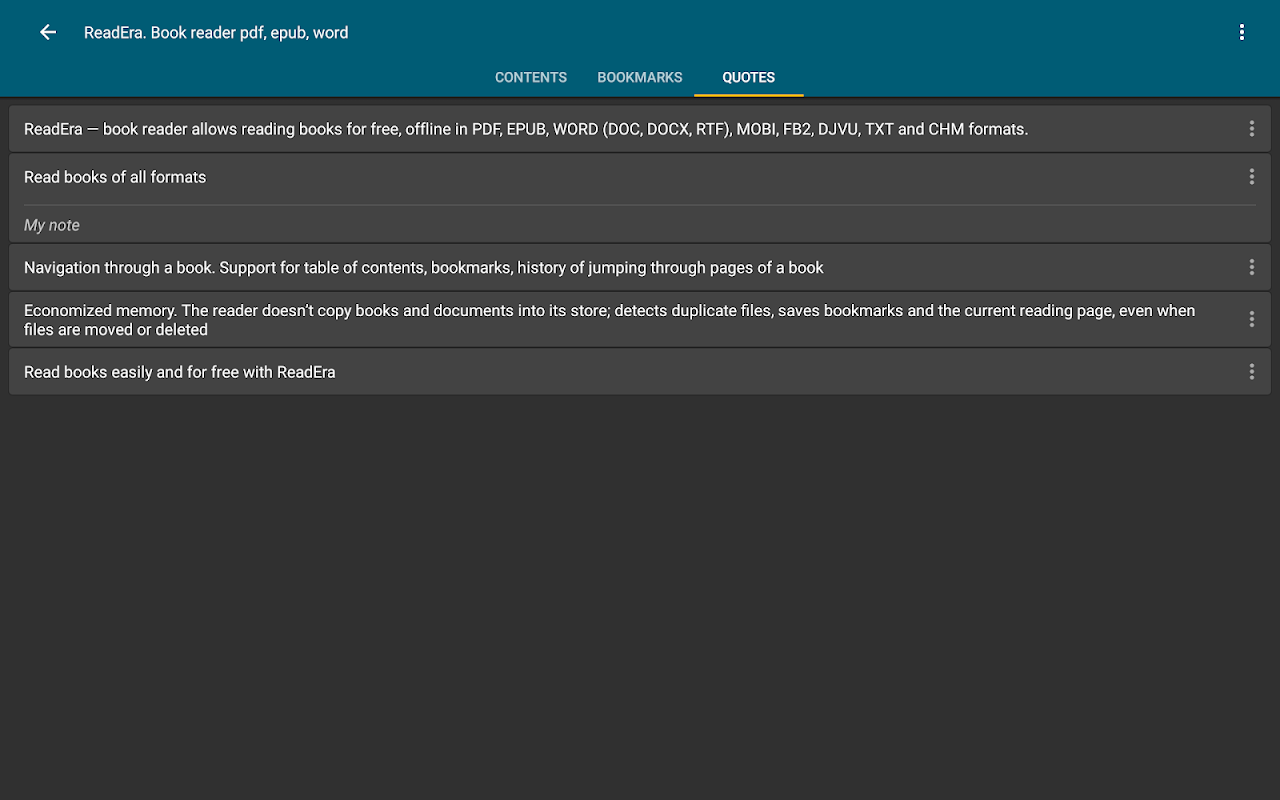Select the Quotes tab
Screen dimensions: 1280x800
click(x=749, y=77)
